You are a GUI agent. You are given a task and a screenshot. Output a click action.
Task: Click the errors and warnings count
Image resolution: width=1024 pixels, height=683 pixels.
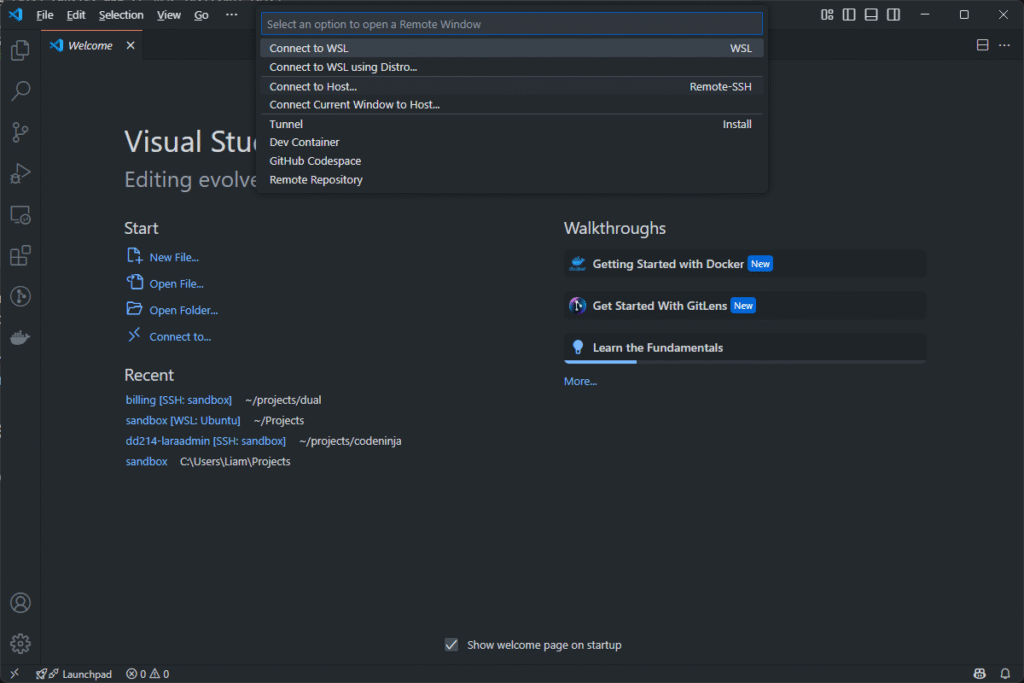click(x=148, y=674)
